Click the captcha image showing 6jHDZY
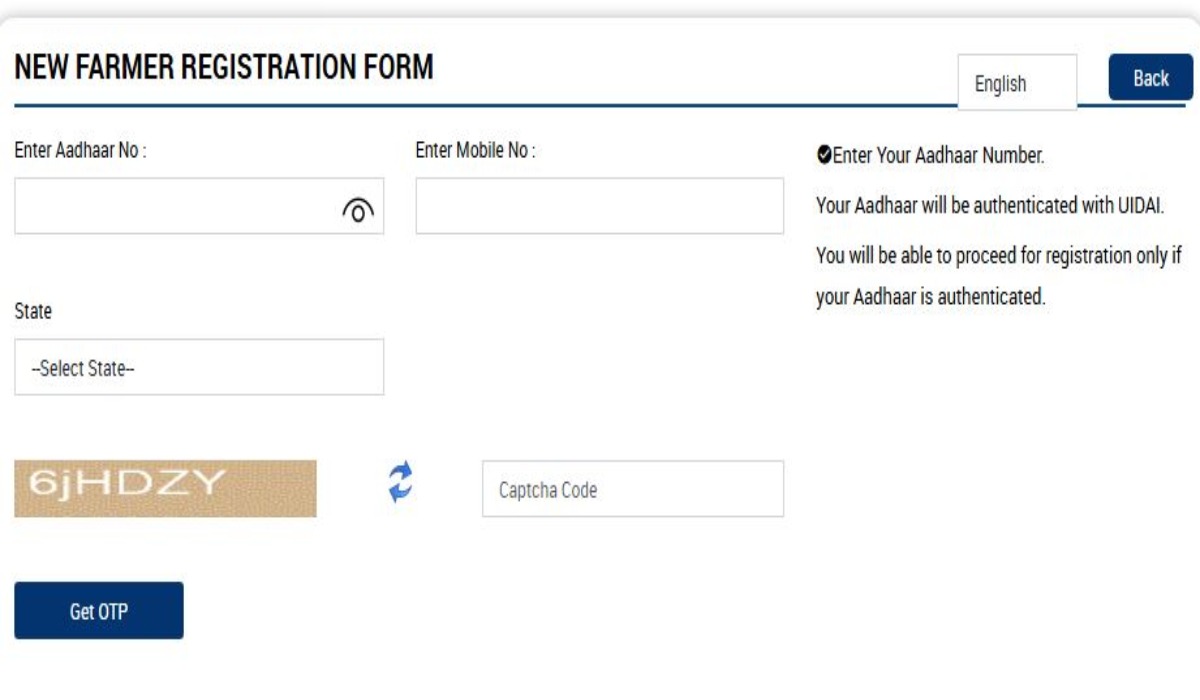This screenshot has width=1200, height=700. click(166, 487)
